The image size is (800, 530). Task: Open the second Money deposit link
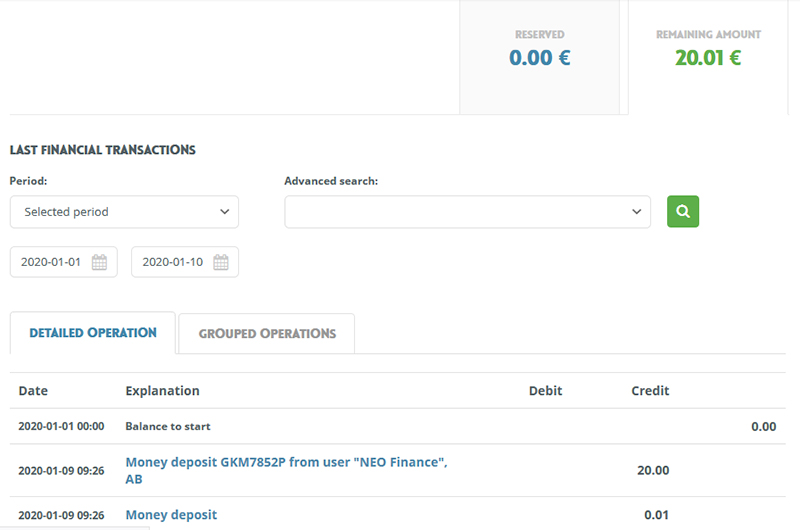[x=171, y=515]
